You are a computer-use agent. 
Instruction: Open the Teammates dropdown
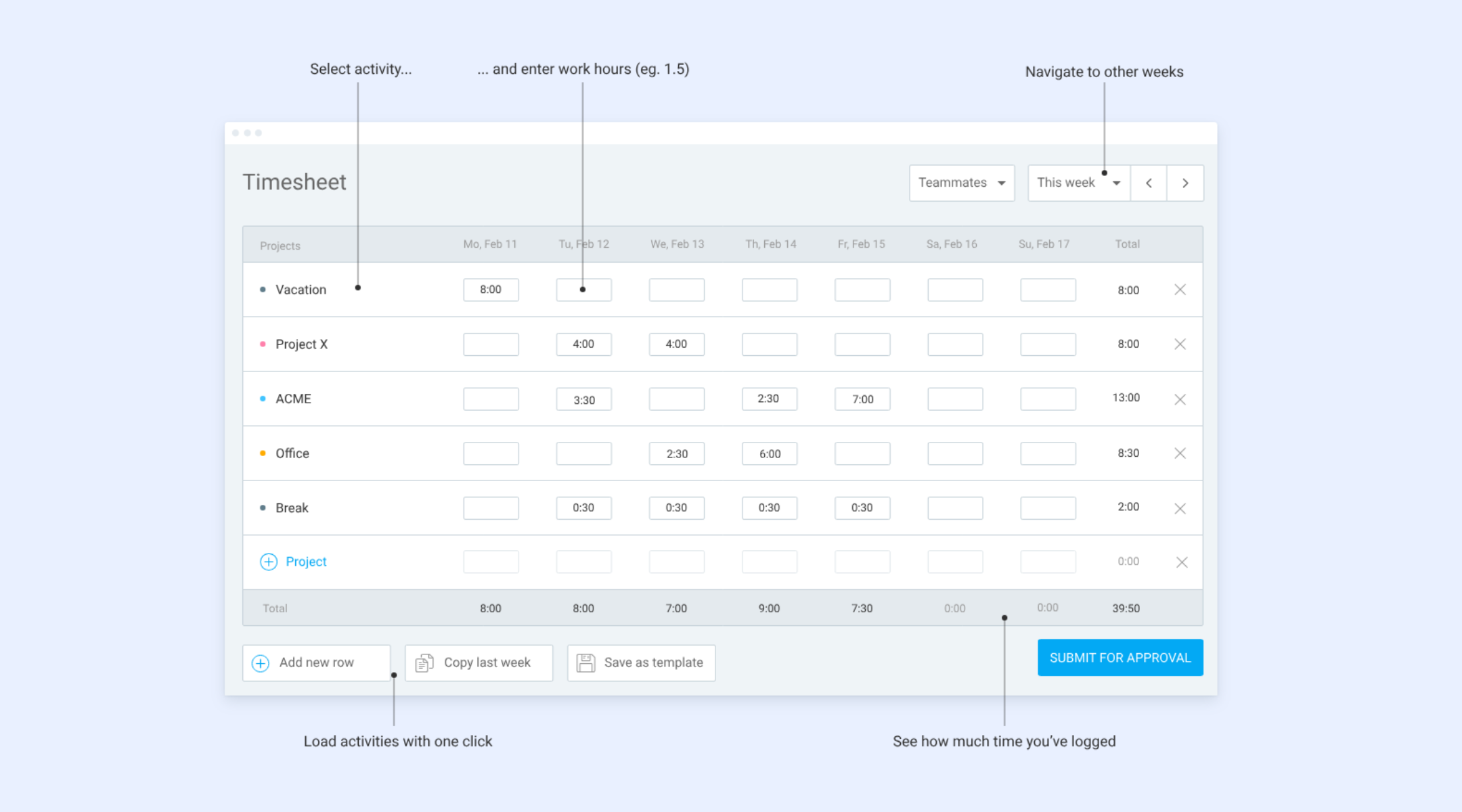coord(961,183)
